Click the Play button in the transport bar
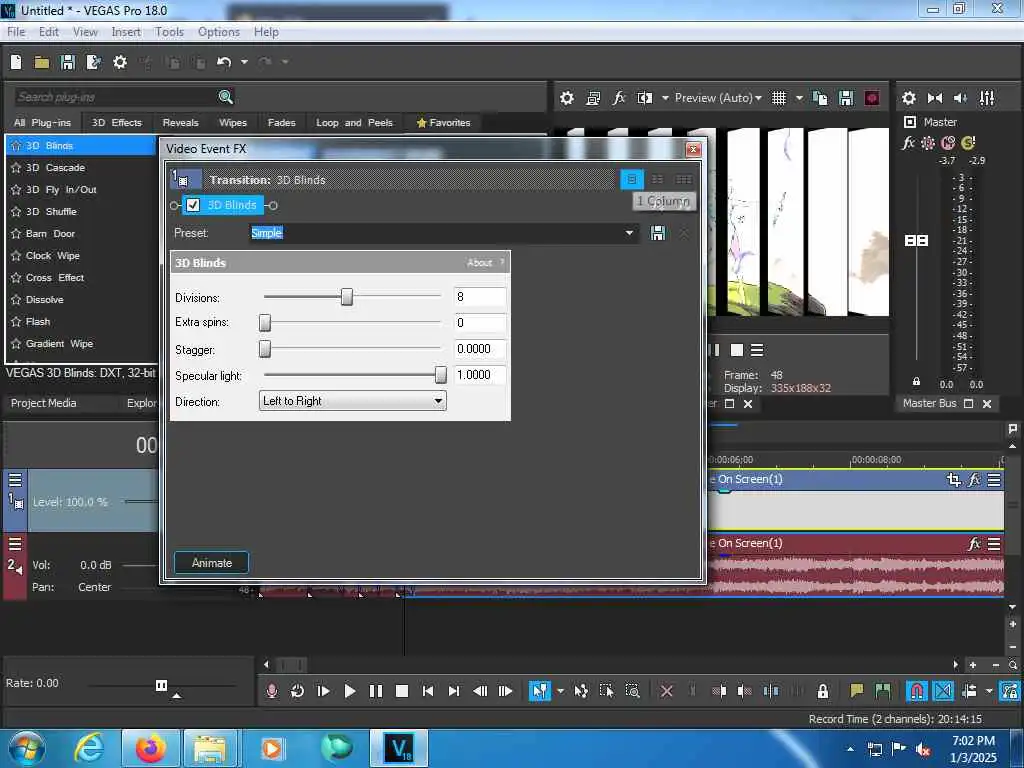This screenshot has width=1024, height=768. pos(350,691)
